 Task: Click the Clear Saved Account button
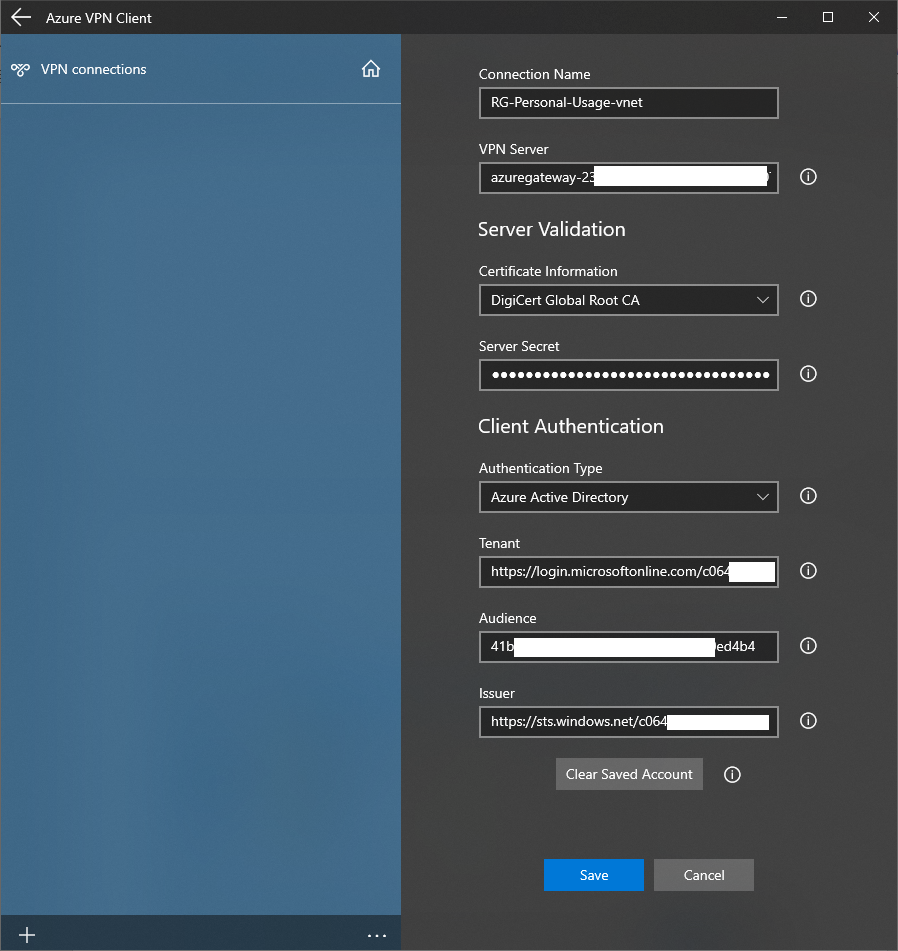629,774
